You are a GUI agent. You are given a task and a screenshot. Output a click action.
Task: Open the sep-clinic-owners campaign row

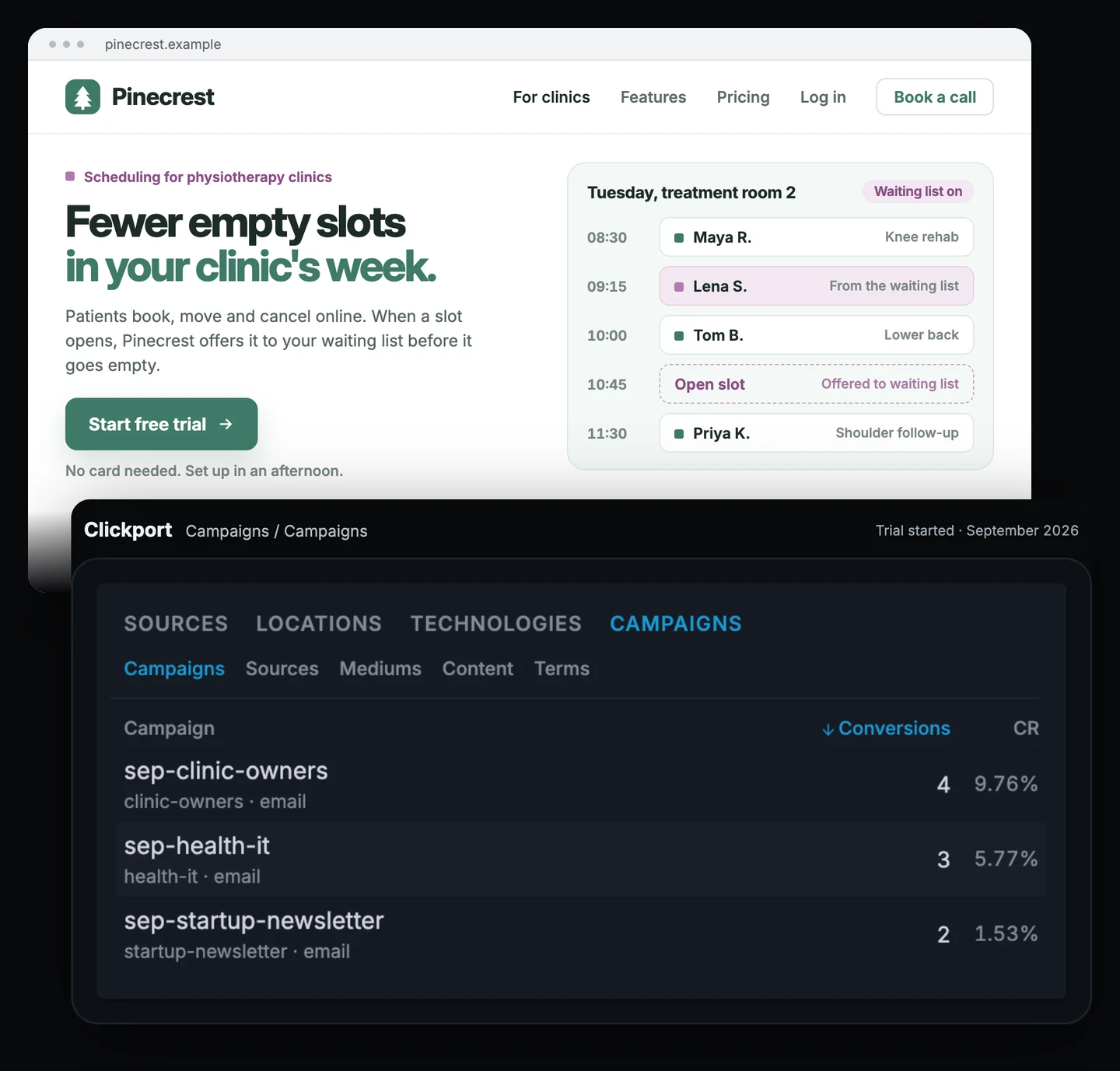581,784
